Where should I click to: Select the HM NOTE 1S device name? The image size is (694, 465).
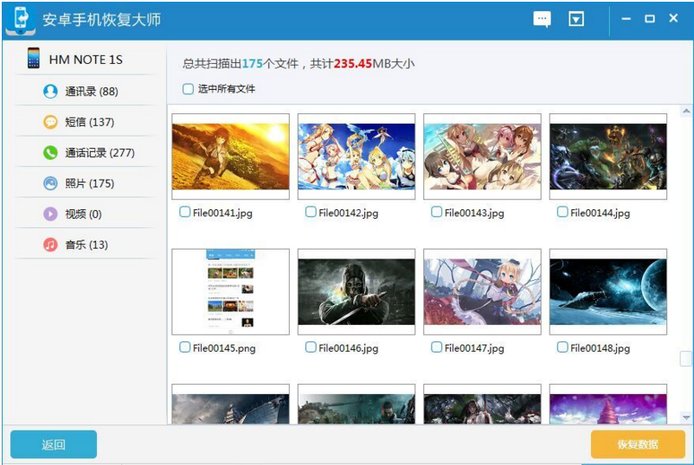pos(85,59)
